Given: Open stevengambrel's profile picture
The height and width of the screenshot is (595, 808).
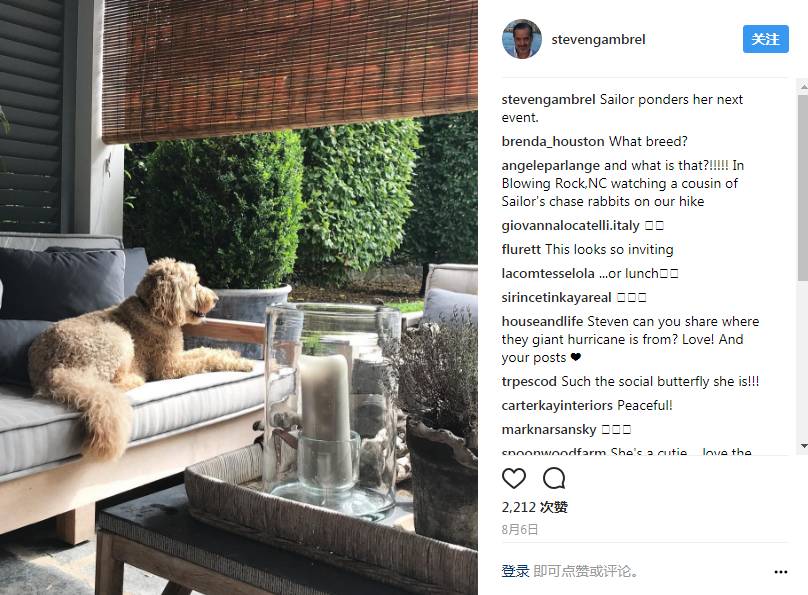Looking at the screenshot, I should click(x=521, y=39).
